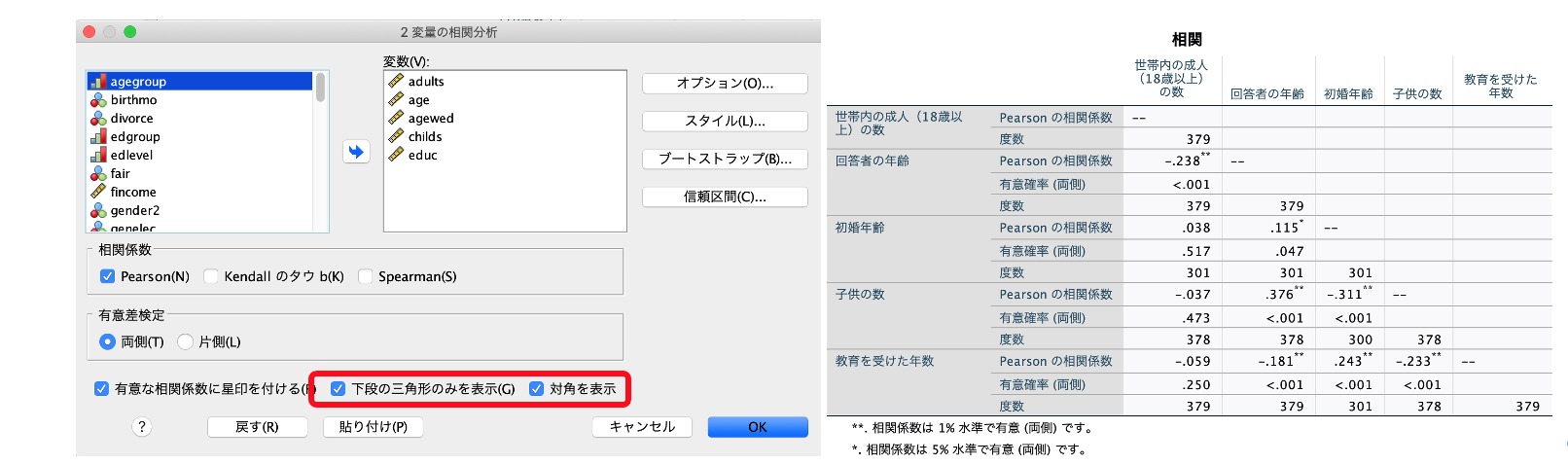Screen dimensions: 1568x465
Task: Select 片側(L) one-tailed radio button
Action: 185,341
